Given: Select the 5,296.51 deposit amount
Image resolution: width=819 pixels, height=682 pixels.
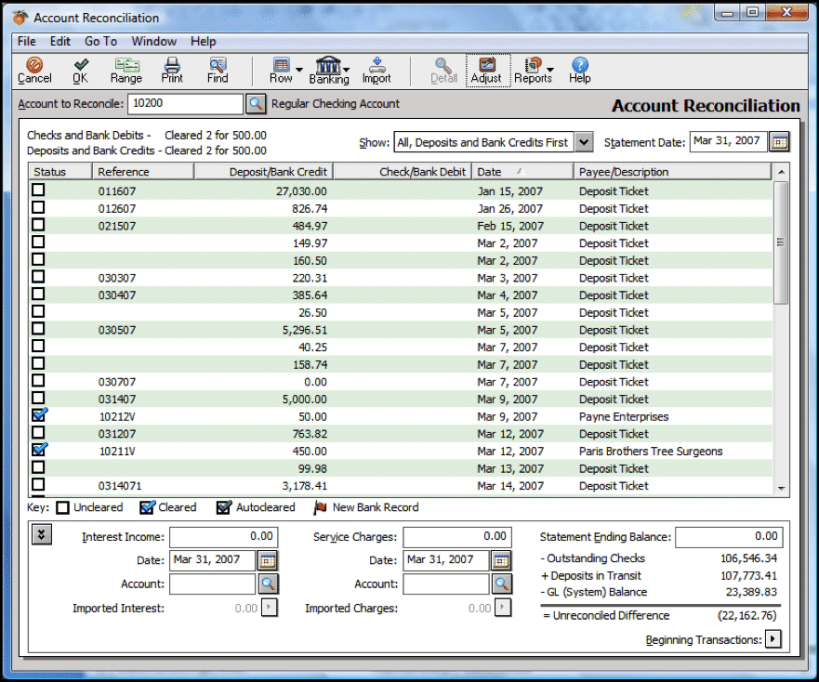Looking at the screenshot, I should tap(305, 330).
